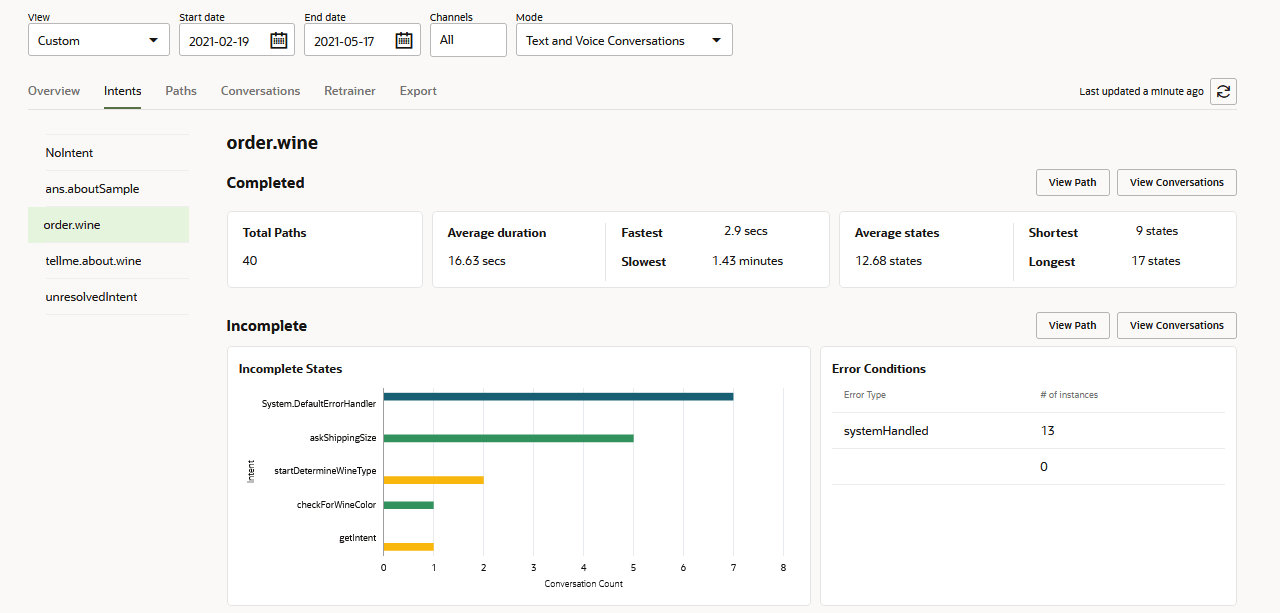The image size is (1280, 613).
Task: Click View Conversations in the Incomplete section
Action: click(1176, 326)
